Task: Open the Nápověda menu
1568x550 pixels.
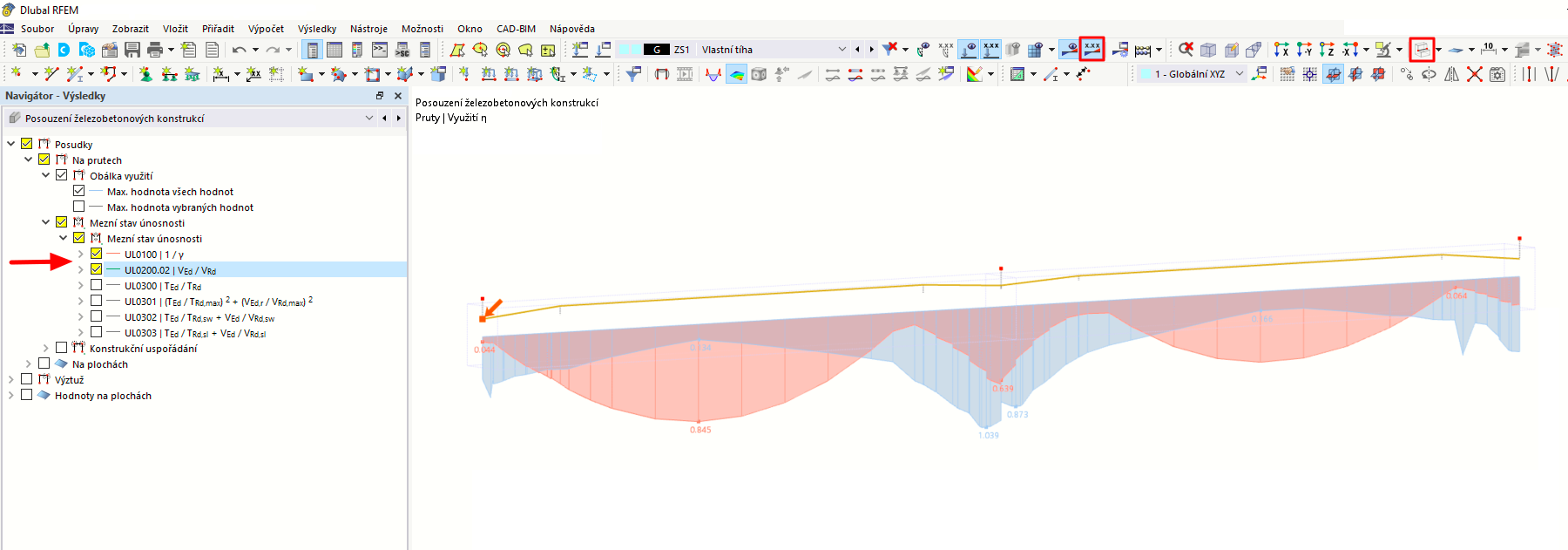Action: (572, 29)
